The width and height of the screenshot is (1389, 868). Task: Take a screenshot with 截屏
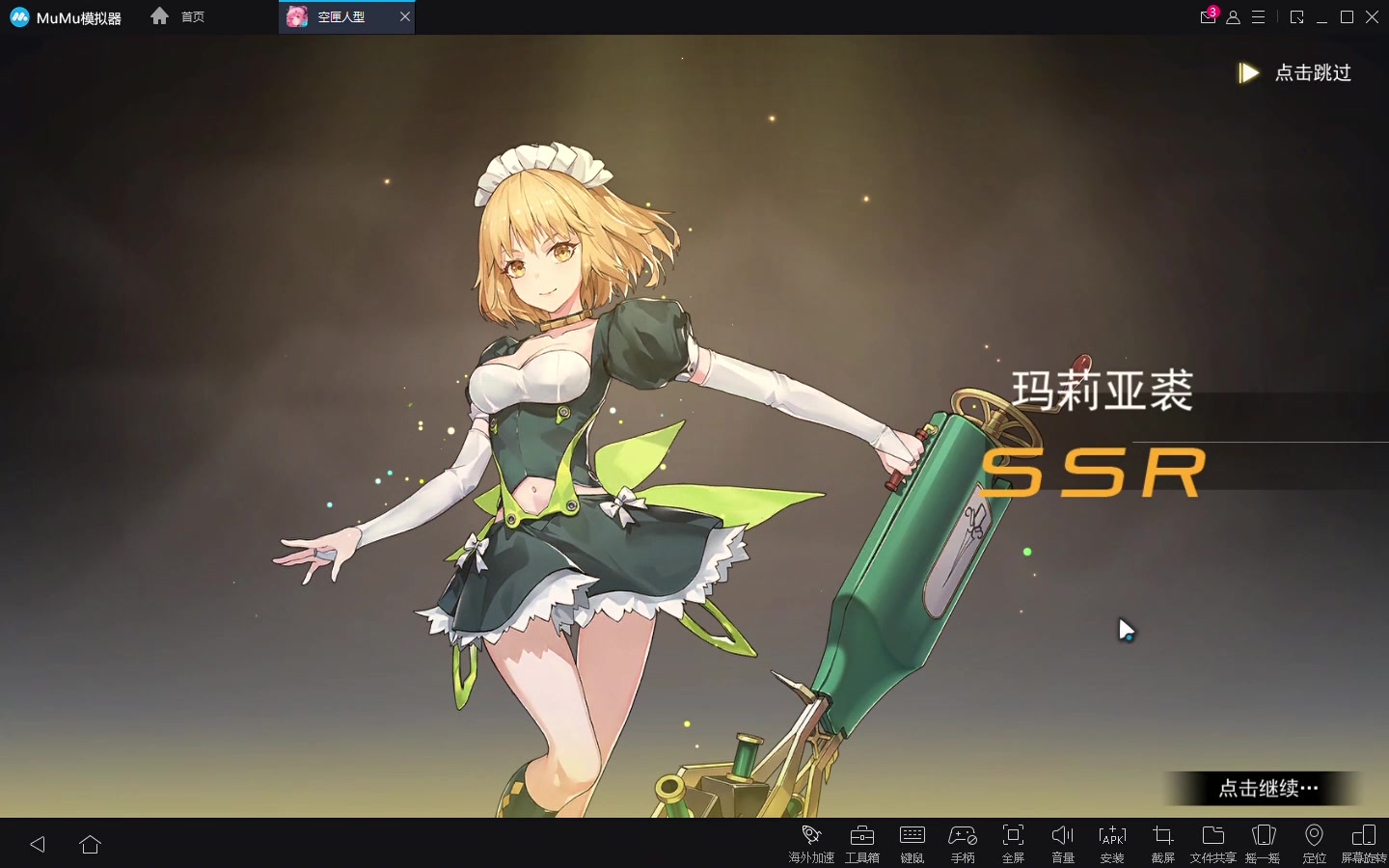pos(1163,842)
